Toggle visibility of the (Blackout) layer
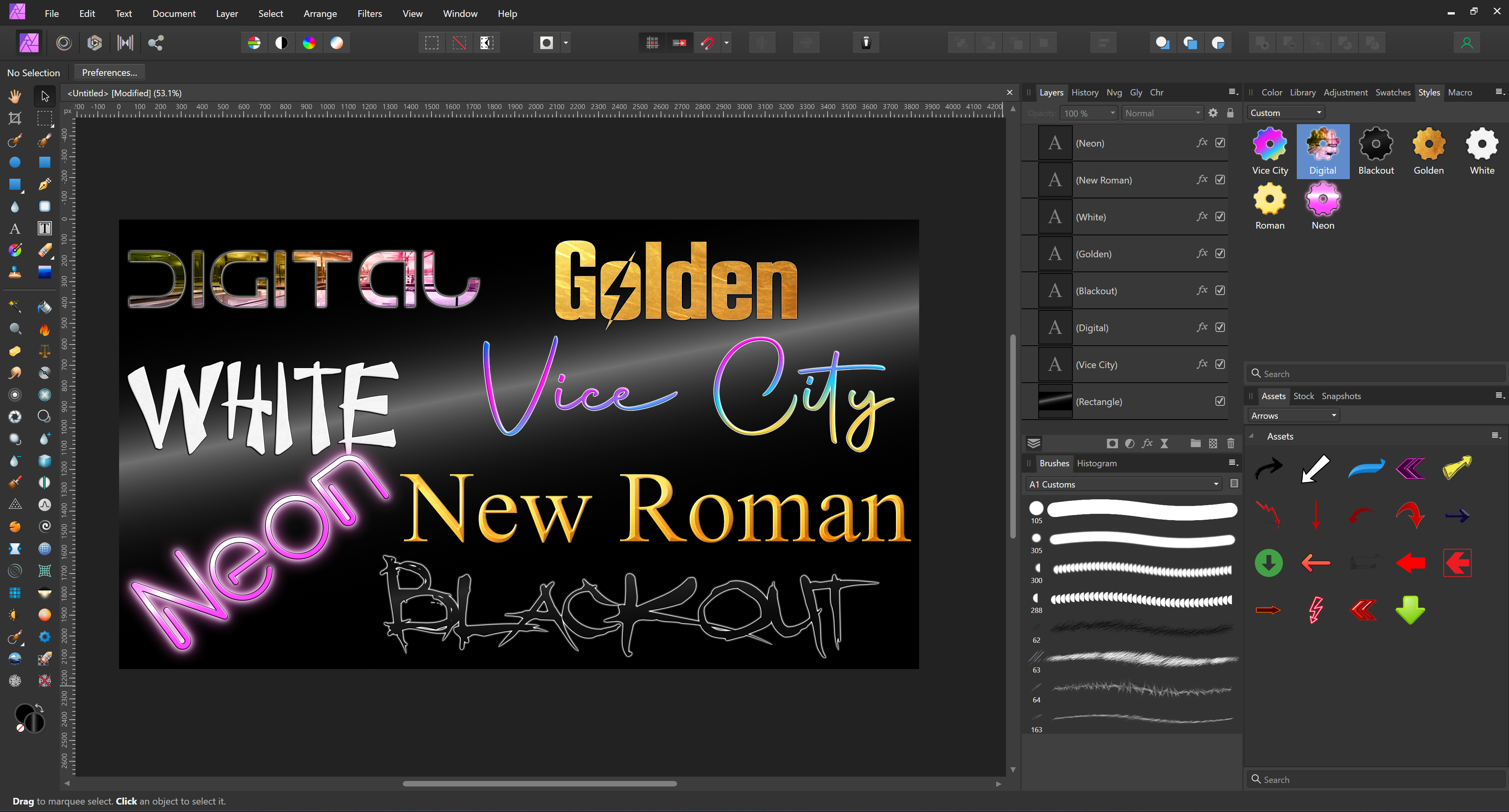Screen dimensions: 1509x812 point(1220,290)
